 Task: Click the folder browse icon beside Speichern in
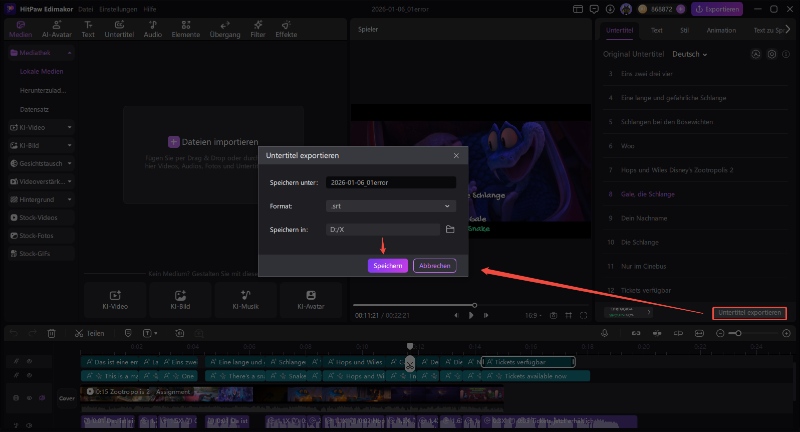point(450,229)
